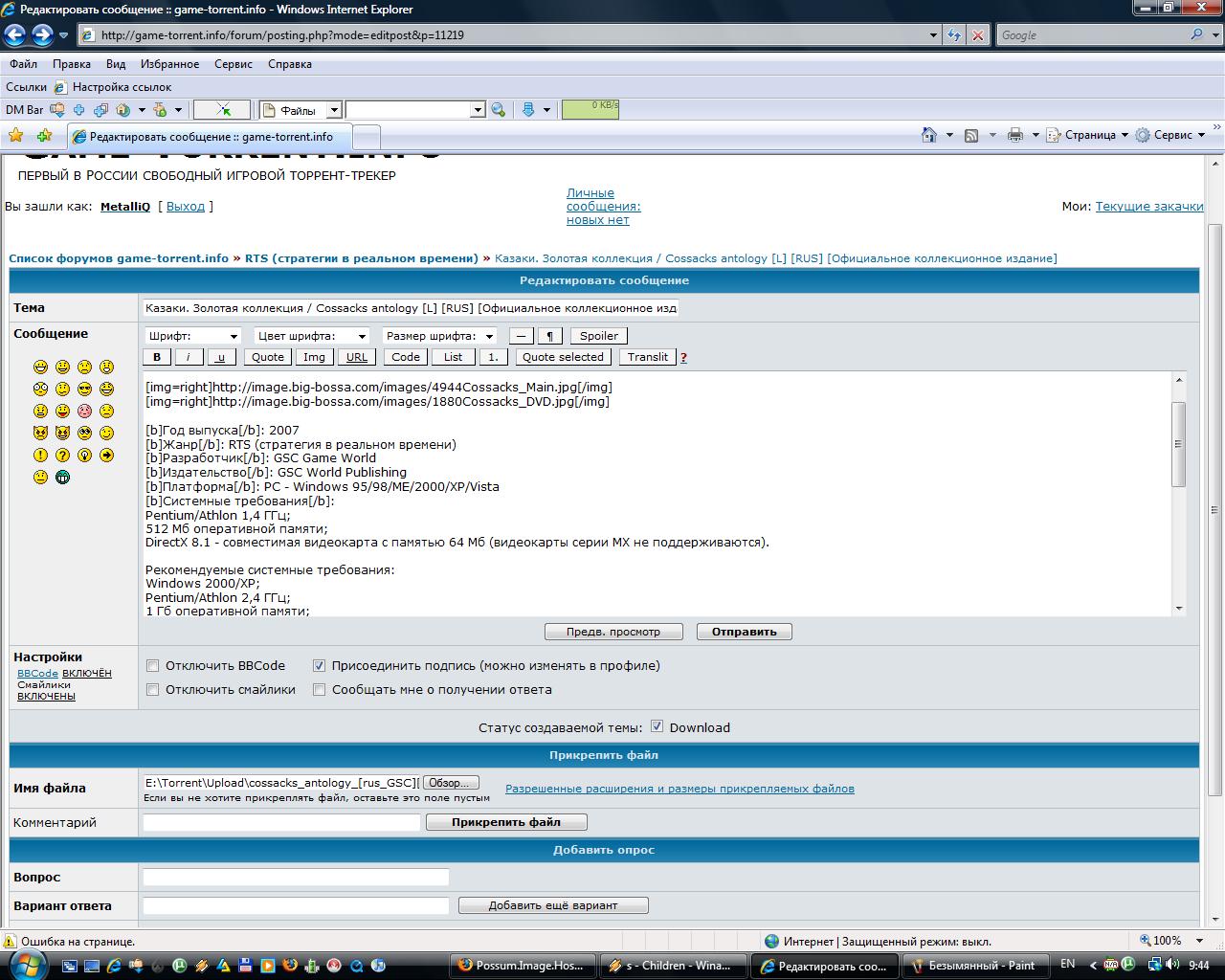This screenshot has height=980, width=1225.
Task: Expand the zoom level 100% dropdown
Action: 1201,941
